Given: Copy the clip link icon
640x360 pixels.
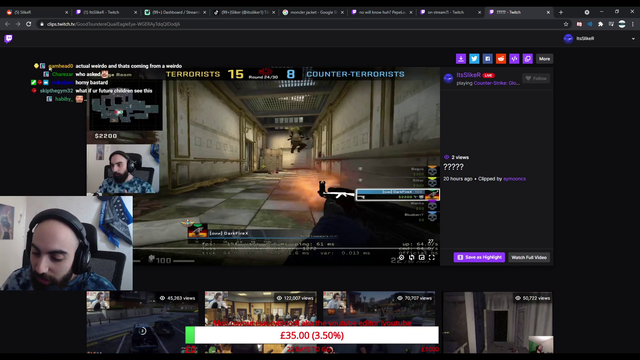Looking at the screenshot, I should [528, 59].
